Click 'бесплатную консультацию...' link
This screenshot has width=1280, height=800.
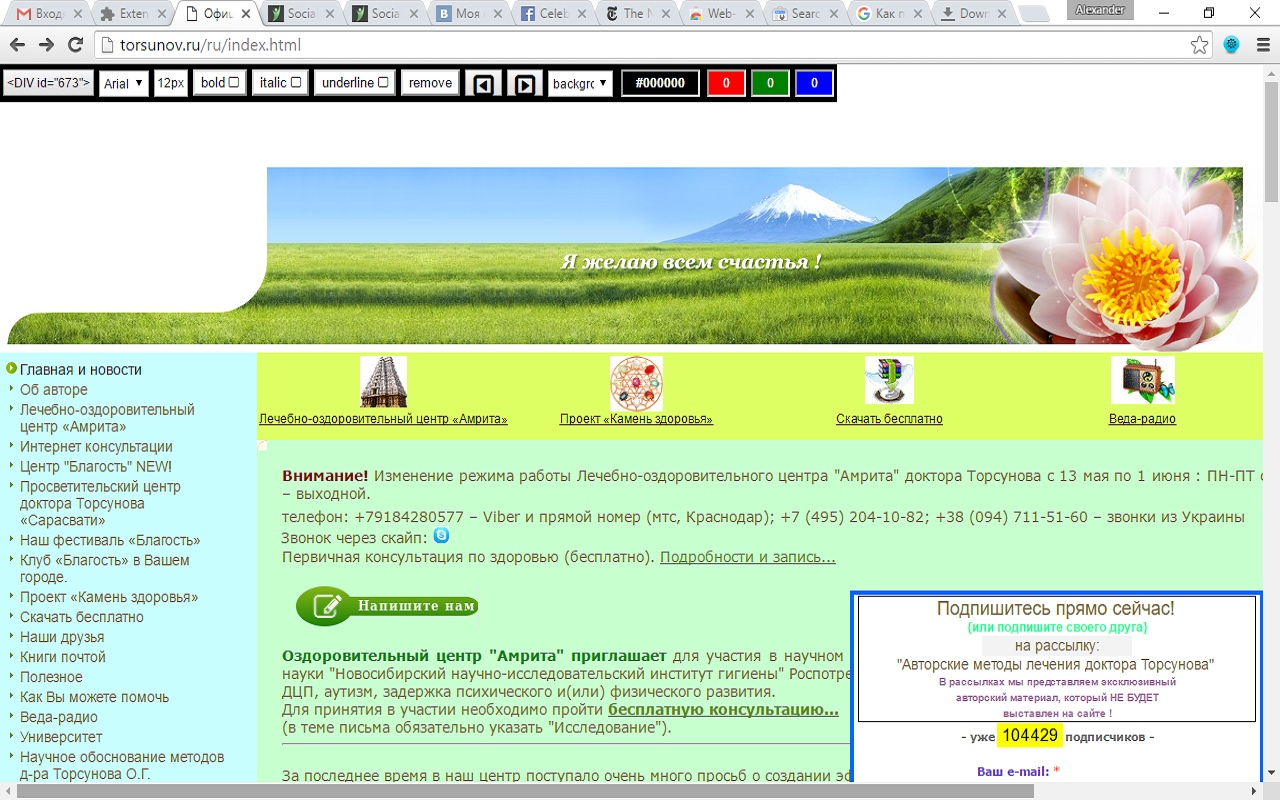pyautogui.click(x=723, y=709)
